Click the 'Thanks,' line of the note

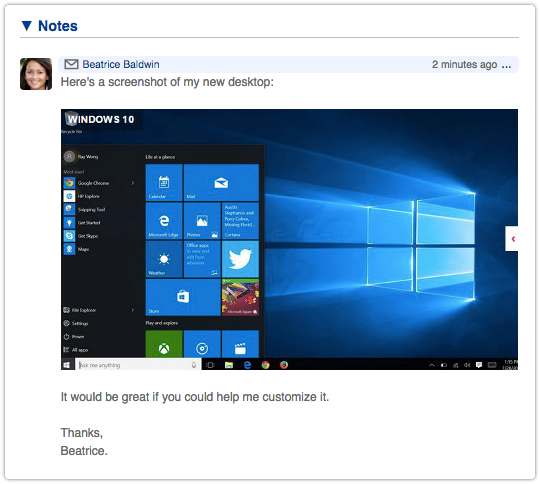pos(82,433)
